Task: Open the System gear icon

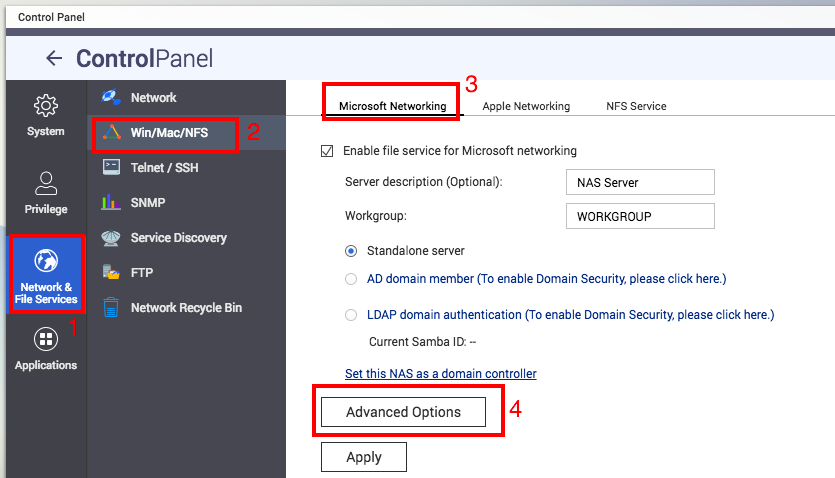Action: pos(45,106)
